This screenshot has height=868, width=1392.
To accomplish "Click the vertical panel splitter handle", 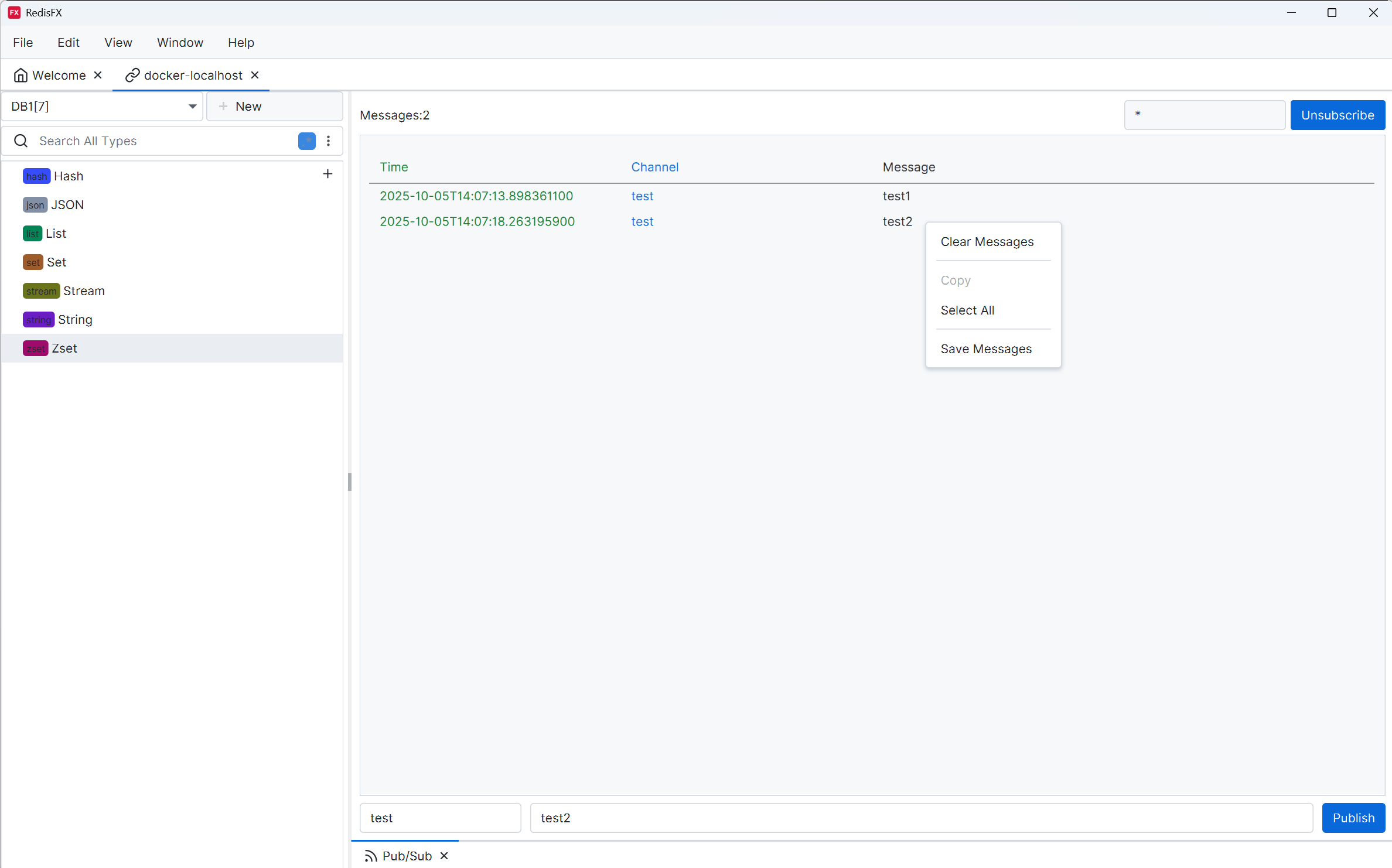I will click(350, 482).
